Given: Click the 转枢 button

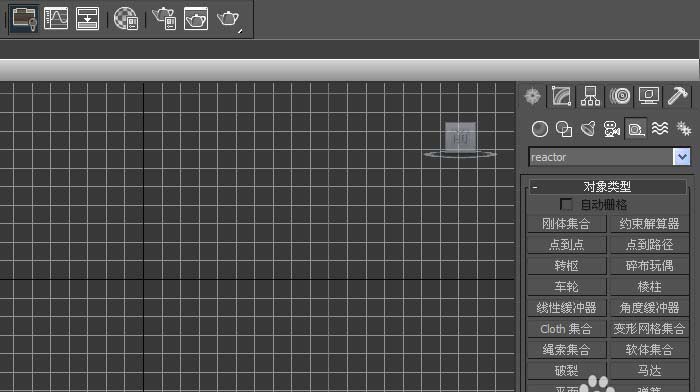Looking at the screenshot, I should (566, 266).
